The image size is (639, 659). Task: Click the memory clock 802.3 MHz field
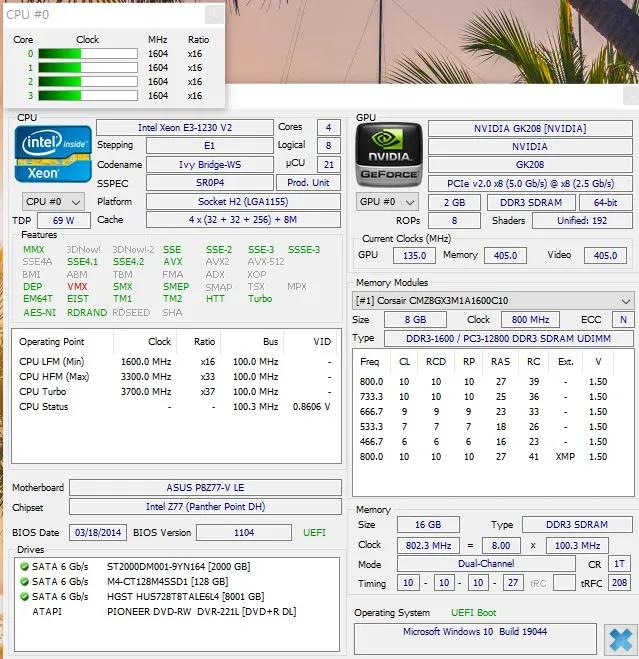click(x=428, y=546)
